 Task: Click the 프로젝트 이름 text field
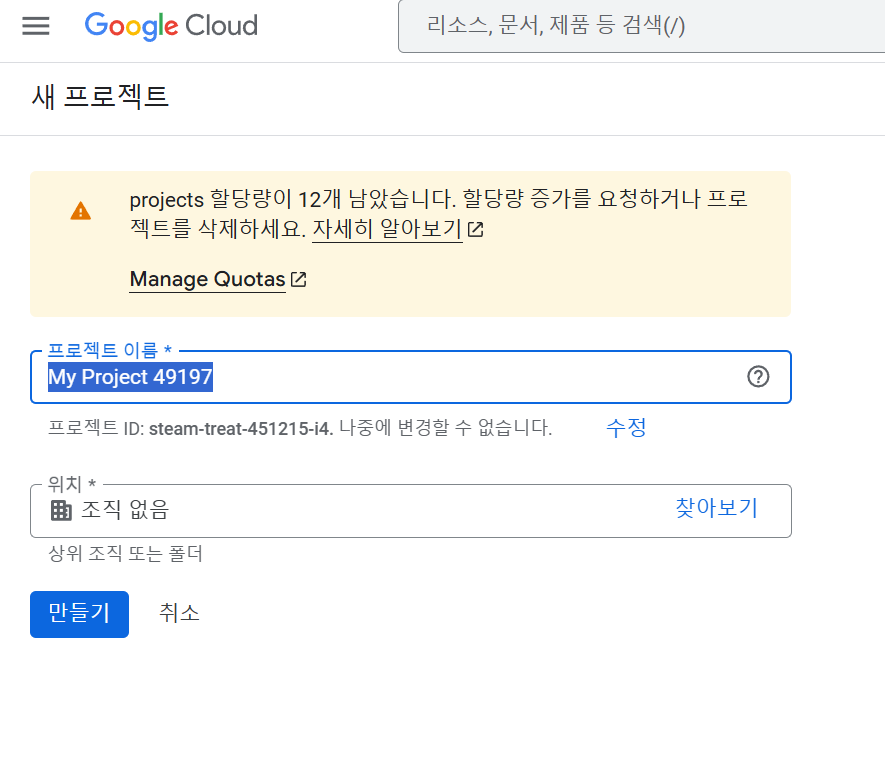point(411,377)
